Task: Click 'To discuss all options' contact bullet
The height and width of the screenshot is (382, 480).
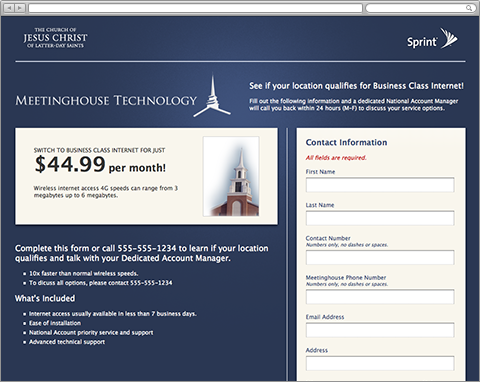Action: (x=101, y=283)
